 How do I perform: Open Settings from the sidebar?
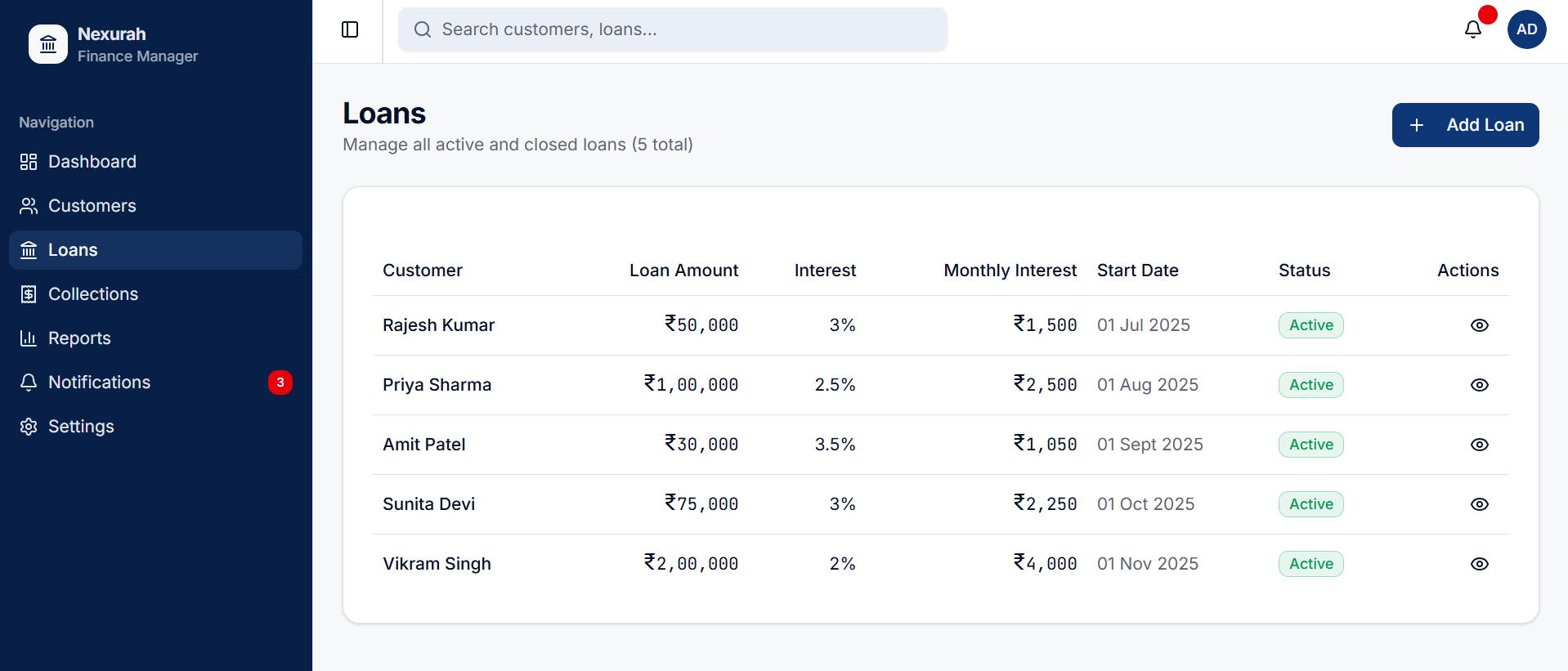pyautogui.click(x=155, y=427)
